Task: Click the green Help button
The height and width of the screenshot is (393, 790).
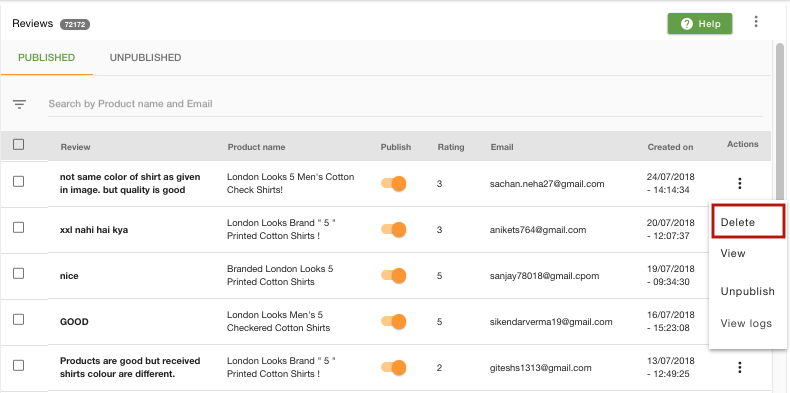Action: (x=700, y=24)
